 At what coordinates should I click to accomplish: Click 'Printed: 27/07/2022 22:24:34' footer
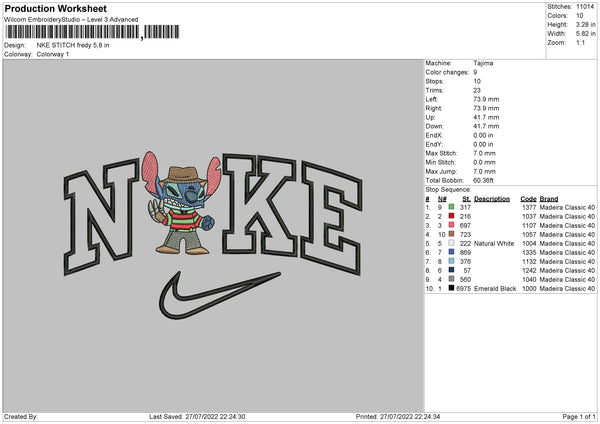[398, 416]
